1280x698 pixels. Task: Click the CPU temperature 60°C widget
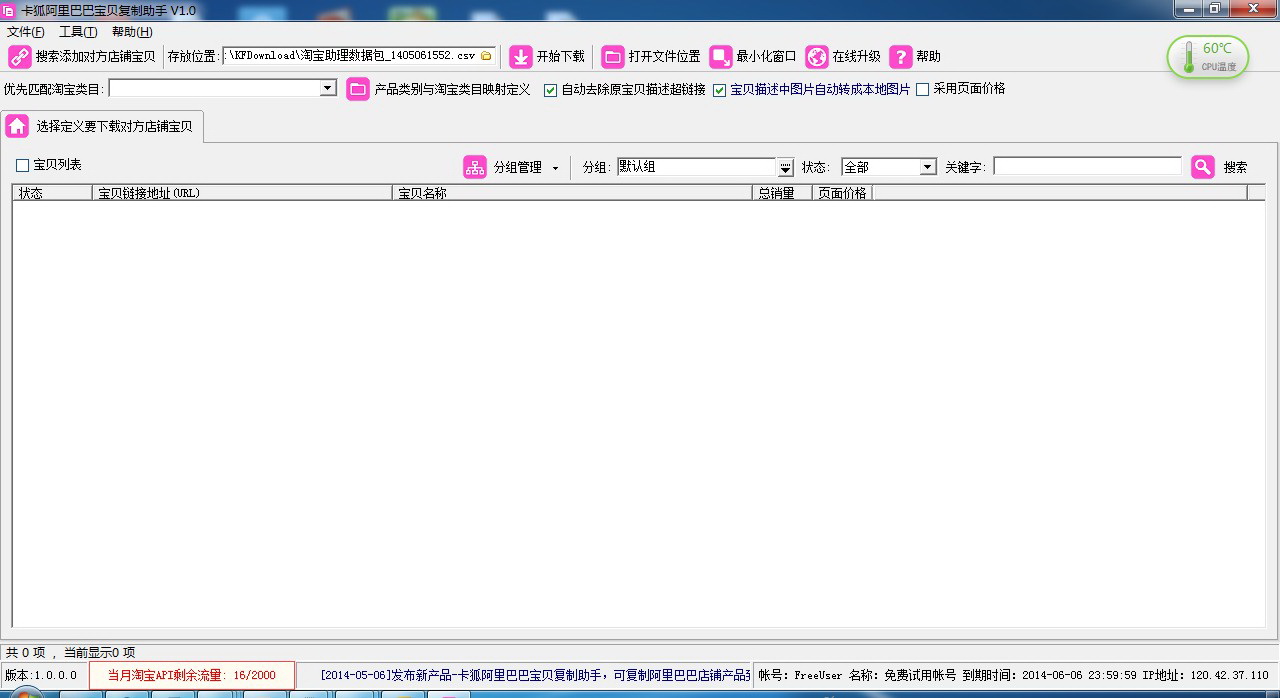[1208, 56]
